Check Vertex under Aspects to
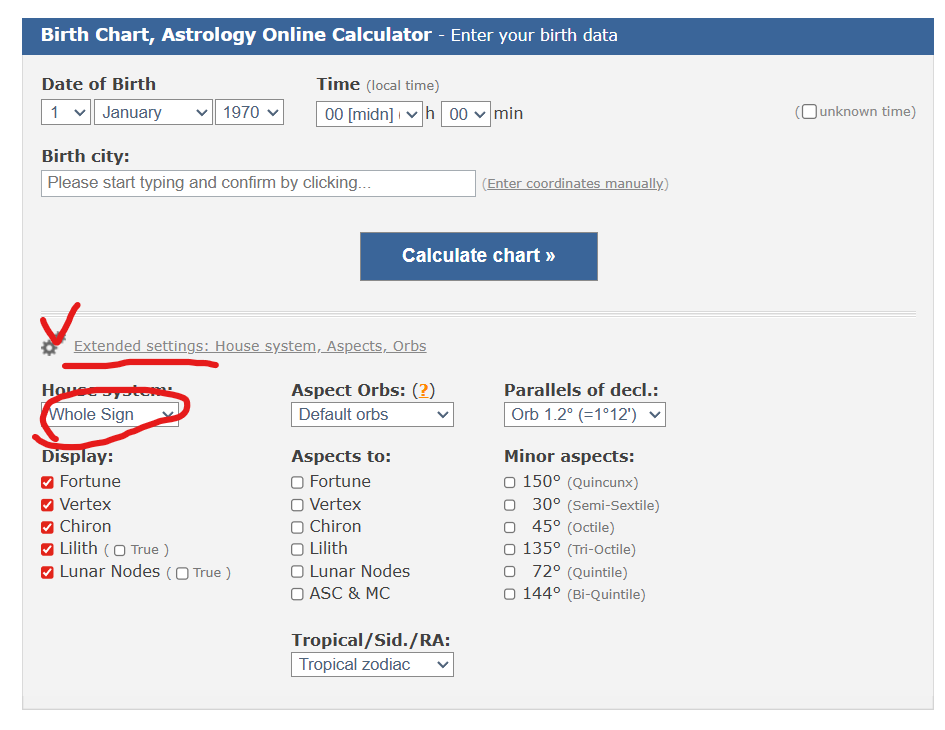 point(297,505)
